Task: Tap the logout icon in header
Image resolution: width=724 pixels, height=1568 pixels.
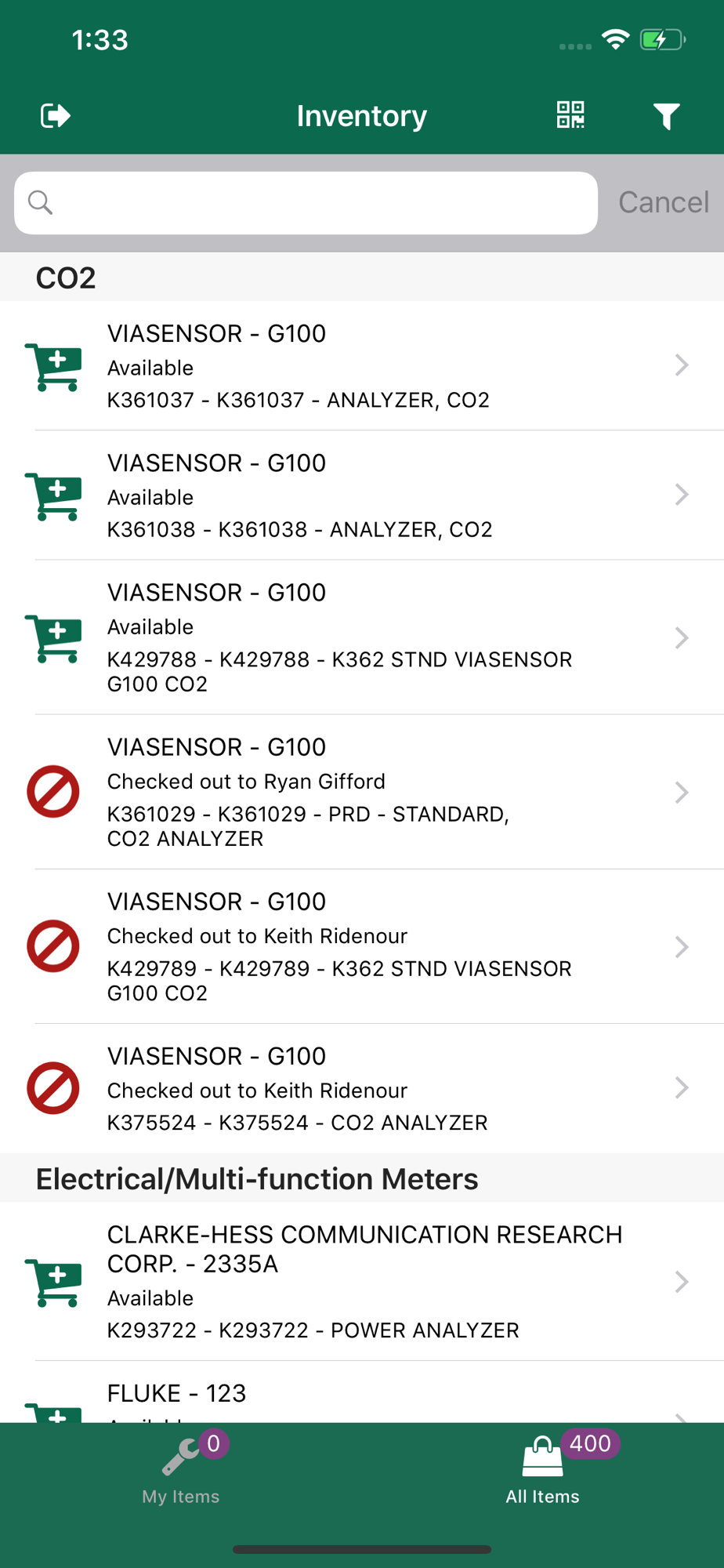Action: click(x=56, y=116)
